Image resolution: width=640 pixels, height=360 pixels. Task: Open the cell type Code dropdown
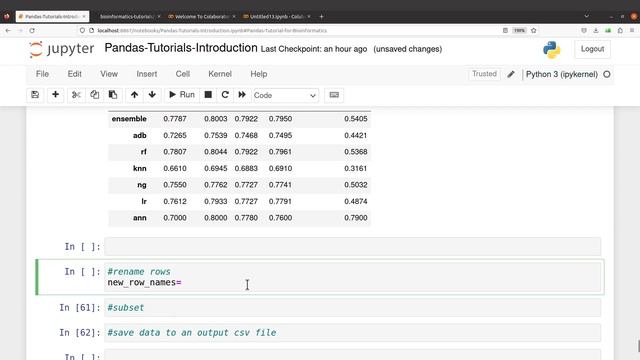coord(285,95)
